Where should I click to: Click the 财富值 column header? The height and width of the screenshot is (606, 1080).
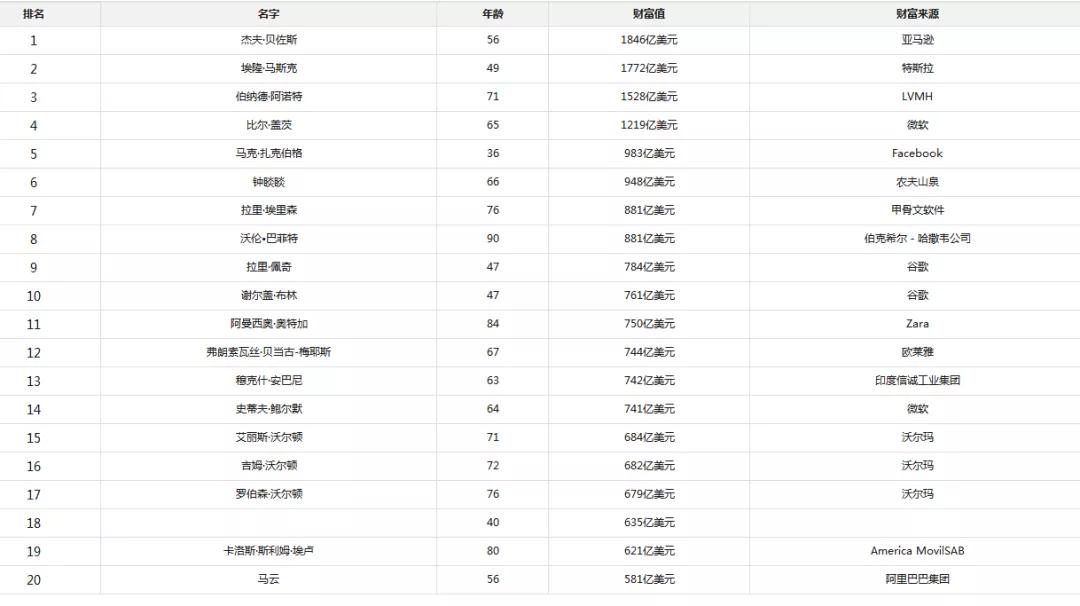649,14
